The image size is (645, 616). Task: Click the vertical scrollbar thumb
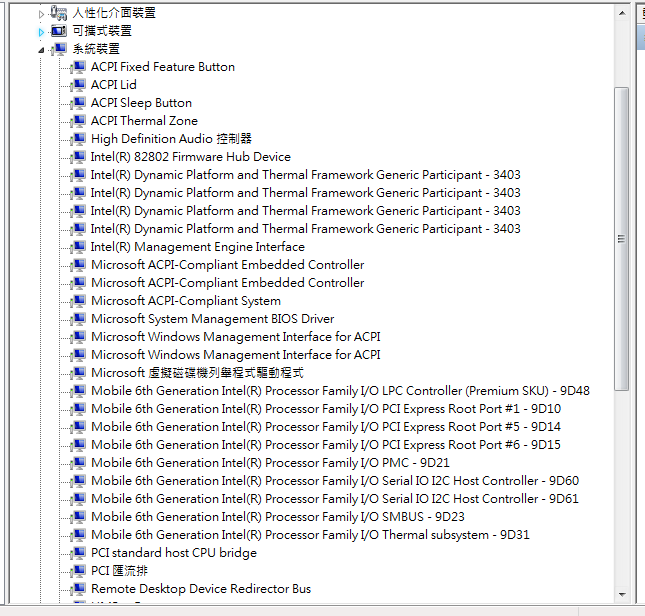pyautogui.click(x=622, y=239)
